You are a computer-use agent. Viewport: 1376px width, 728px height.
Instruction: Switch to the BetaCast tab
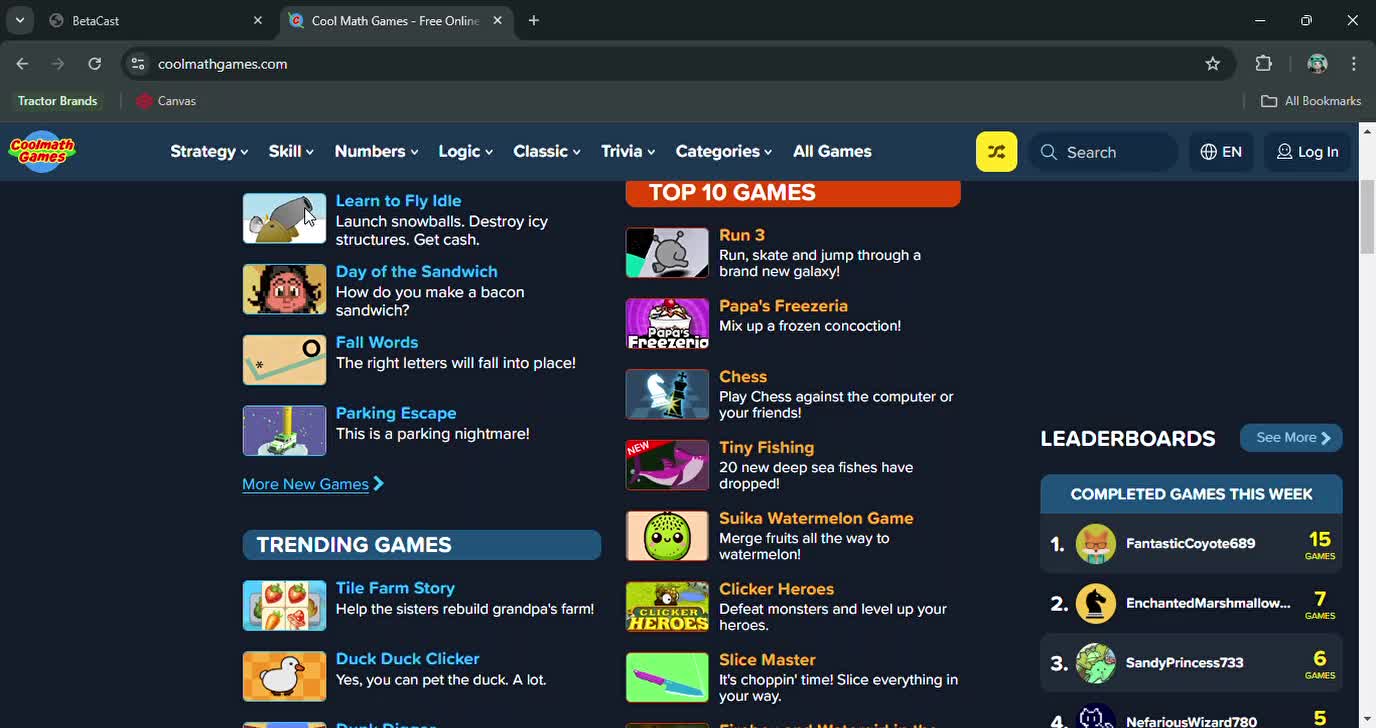(x=155, y=21)
